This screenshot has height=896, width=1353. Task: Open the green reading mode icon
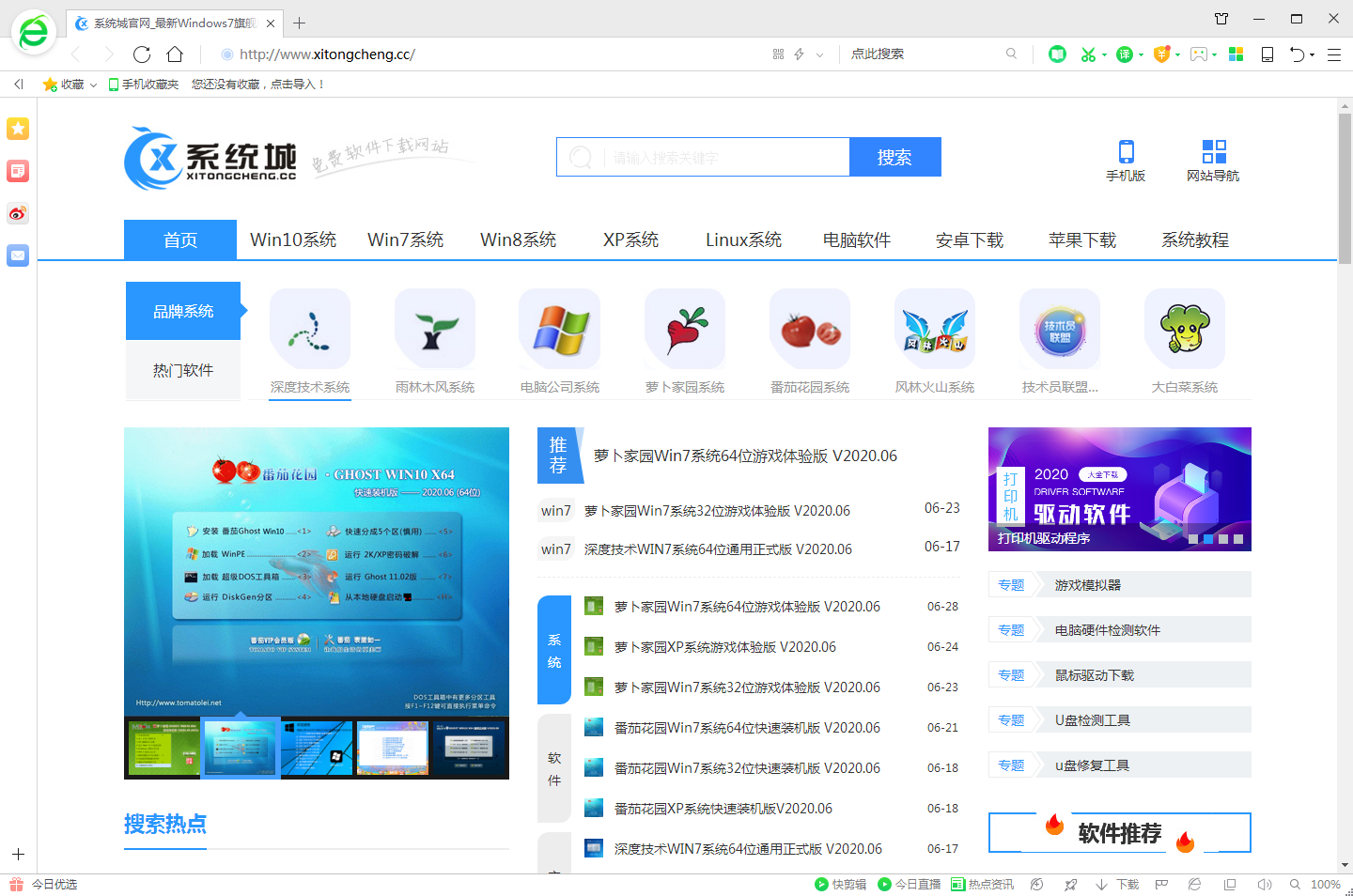point(1057,54)
